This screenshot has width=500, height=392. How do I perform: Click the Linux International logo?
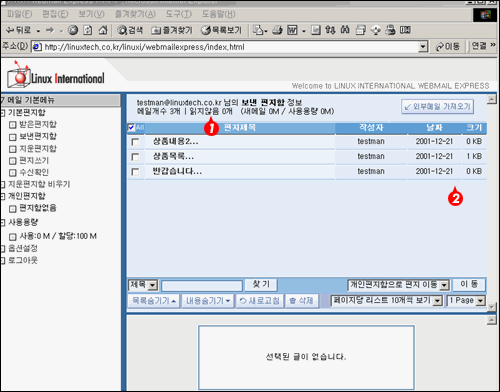(x=56, y=76)
